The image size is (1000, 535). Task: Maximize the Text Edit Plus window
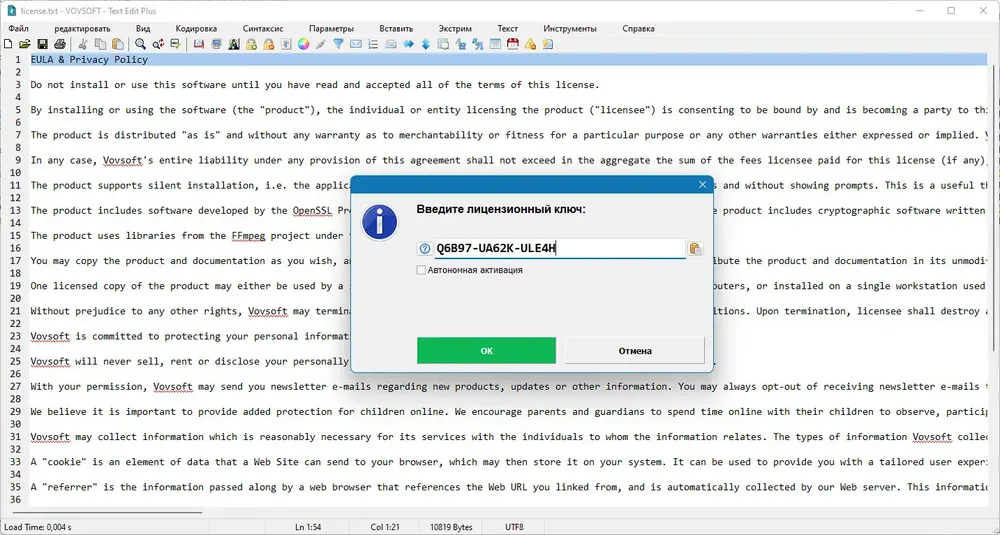951,10
